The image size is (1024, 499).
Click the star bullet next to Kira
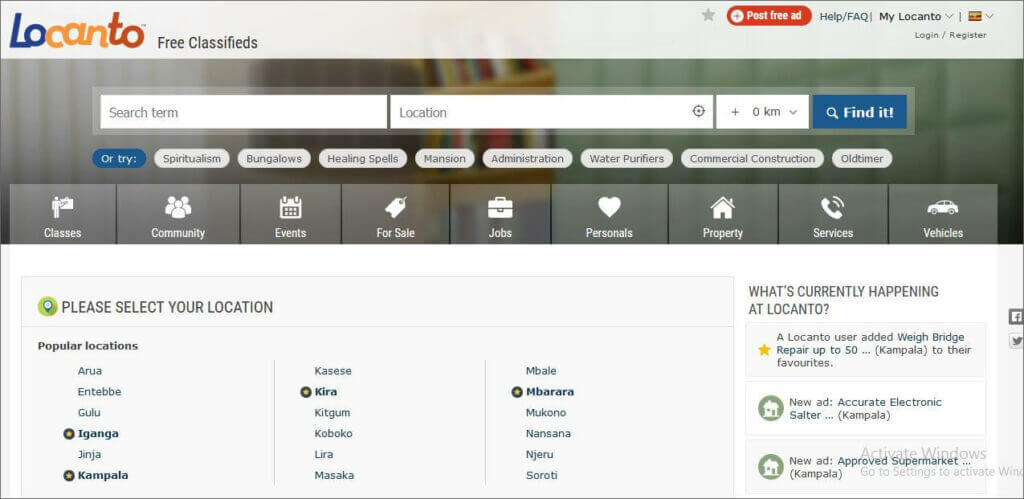[x=306, y=392]
